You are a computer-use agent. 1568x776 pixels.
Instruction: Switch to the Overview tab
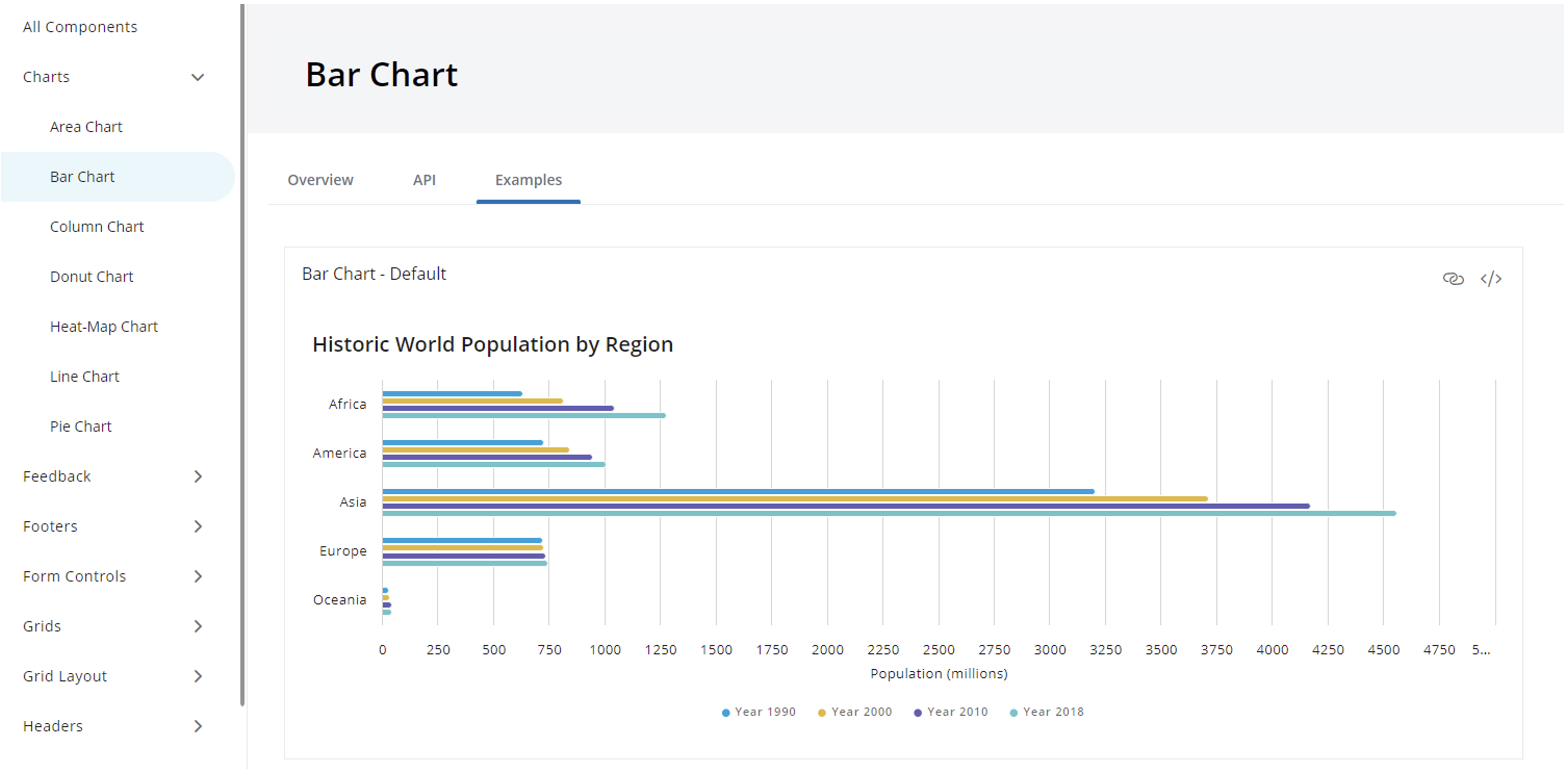[x=320, y=180]
